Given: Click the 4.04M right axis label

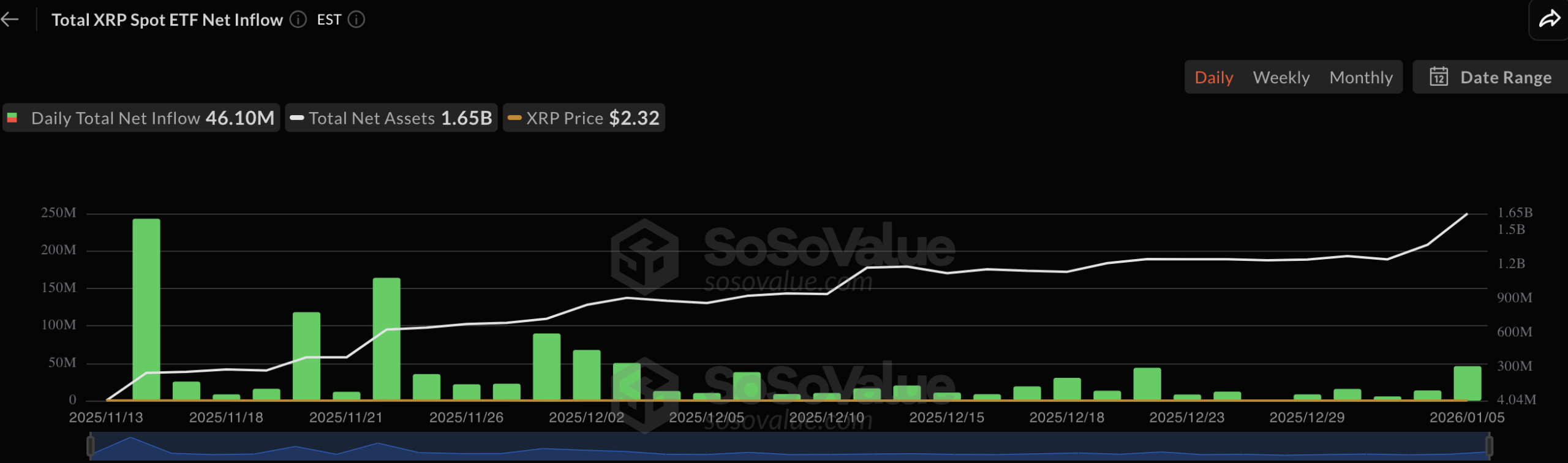Looking at the screenshot, I should click(1516, 399).
